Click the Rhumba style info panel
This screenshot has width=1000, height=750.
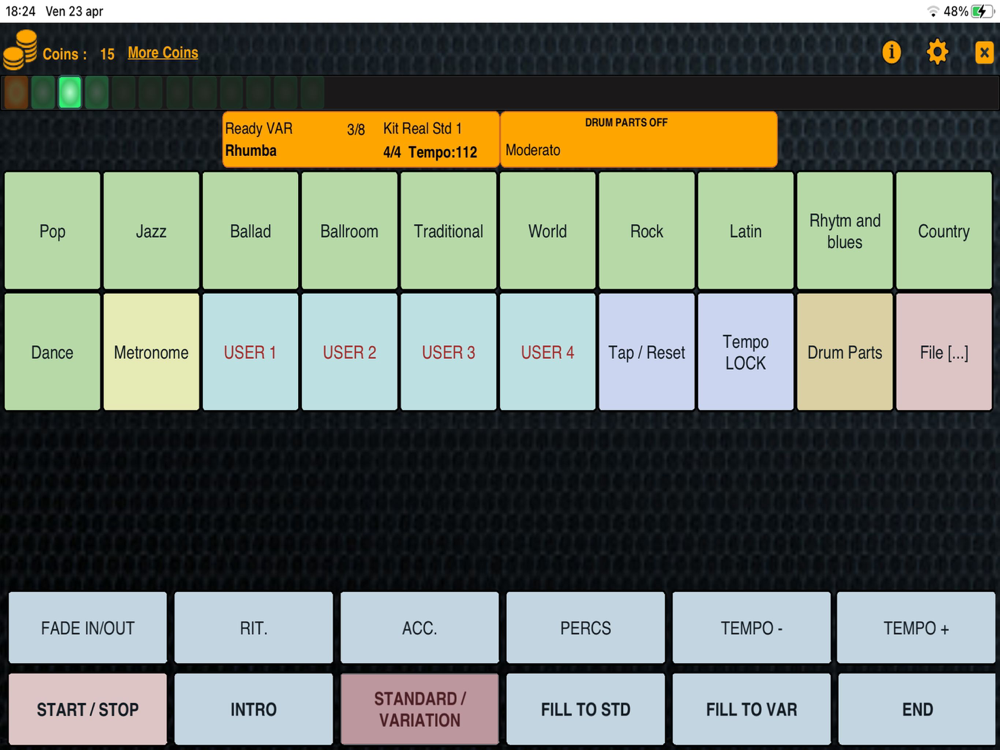pos(361,140)
